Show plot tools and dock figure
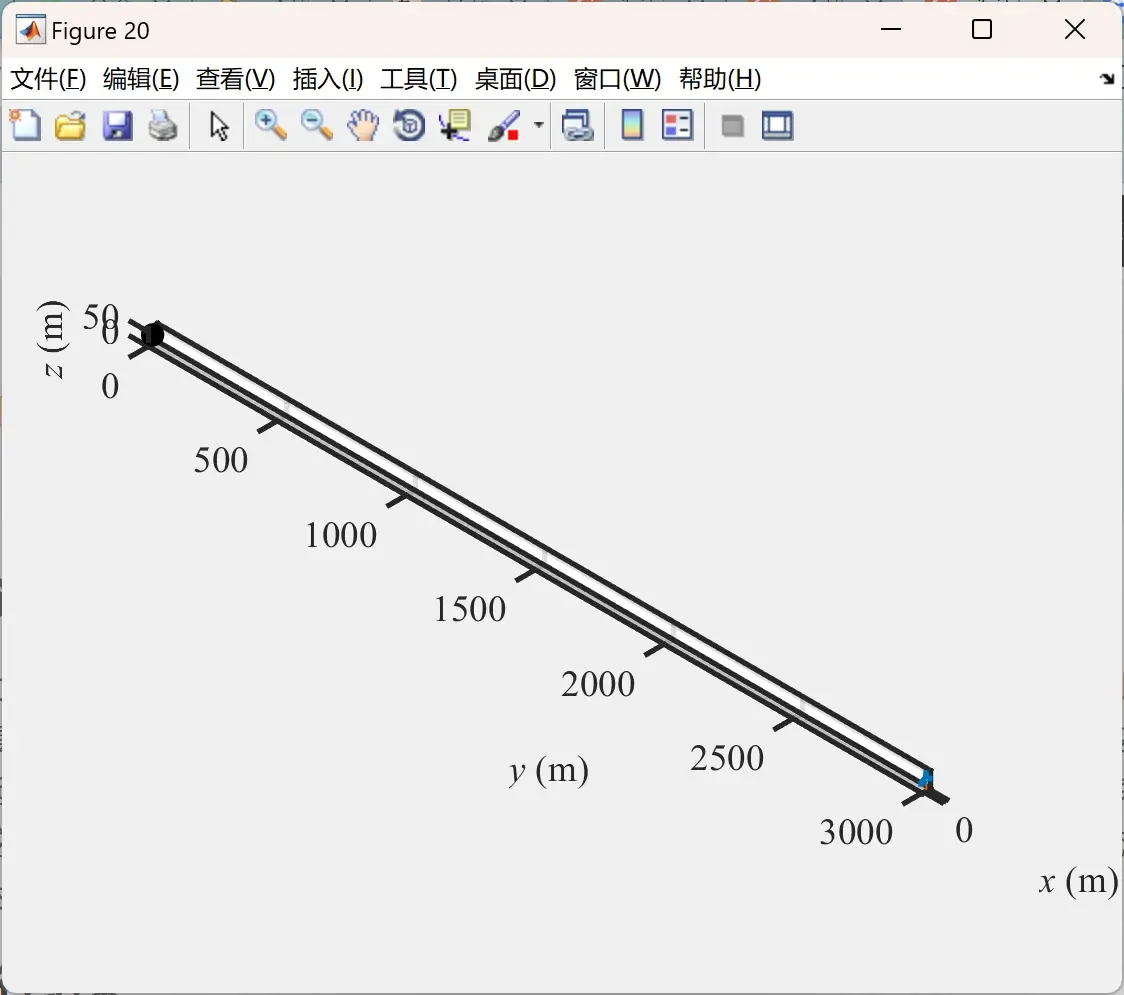1124x995 pixels. 777,125
